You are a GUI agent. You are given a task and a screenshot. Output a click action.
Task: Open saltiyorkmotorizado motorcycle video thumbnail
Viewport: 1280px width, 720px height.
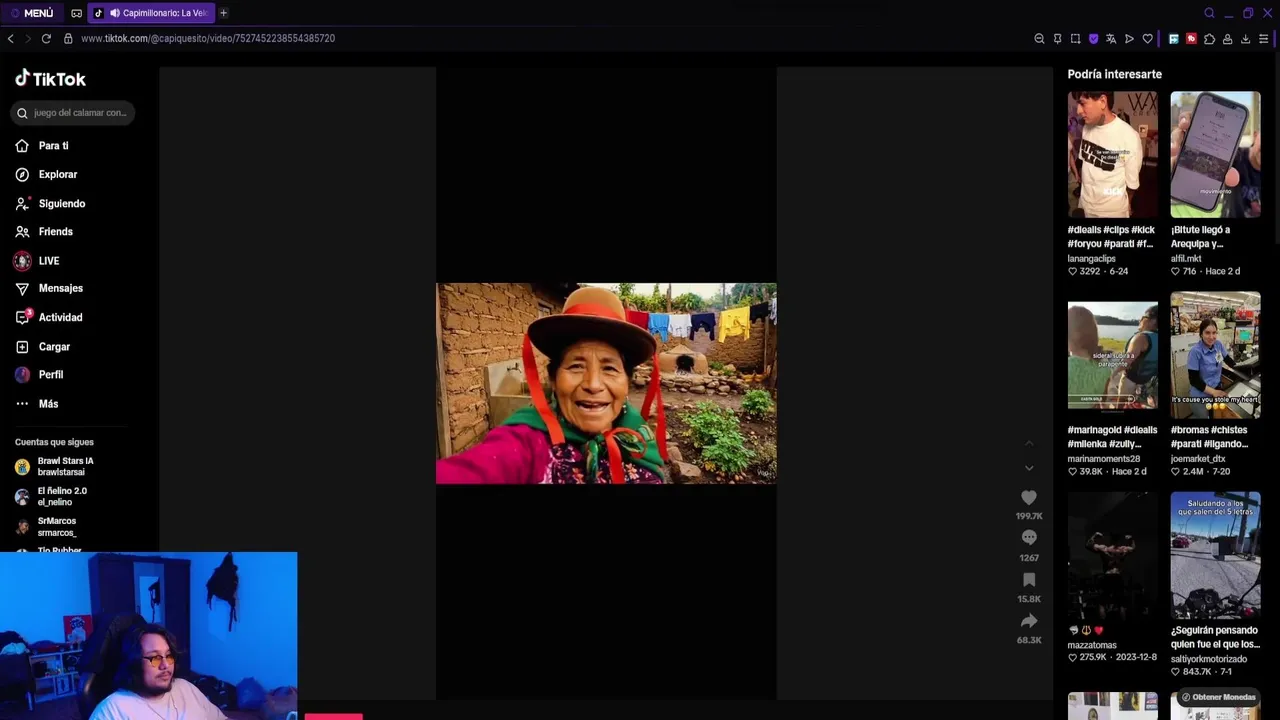[1215, 555]
